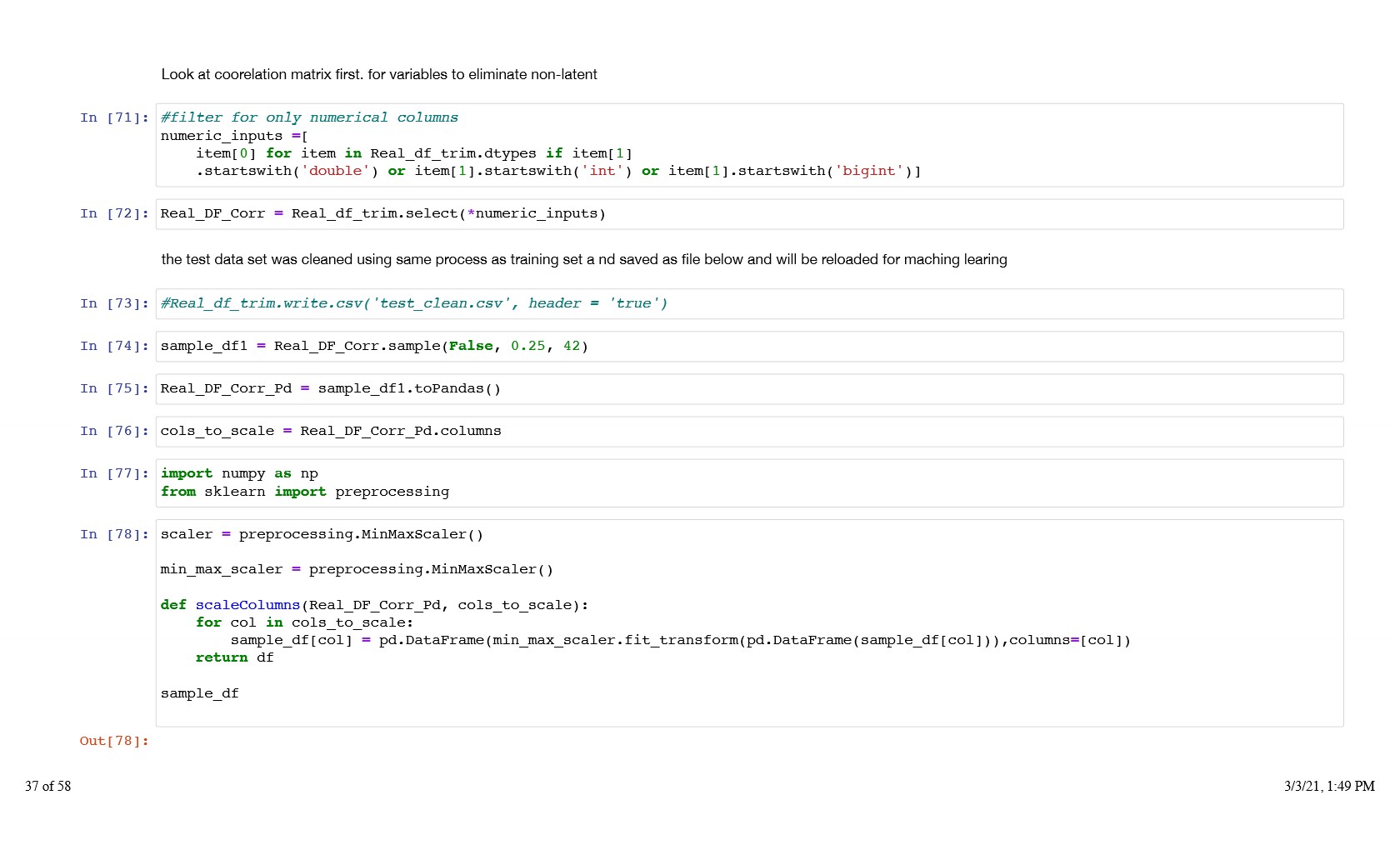Click the 'scaler = preprocessing.MinMaxScaler()' line
The image size is (1400, 850).
pos(322,534)
